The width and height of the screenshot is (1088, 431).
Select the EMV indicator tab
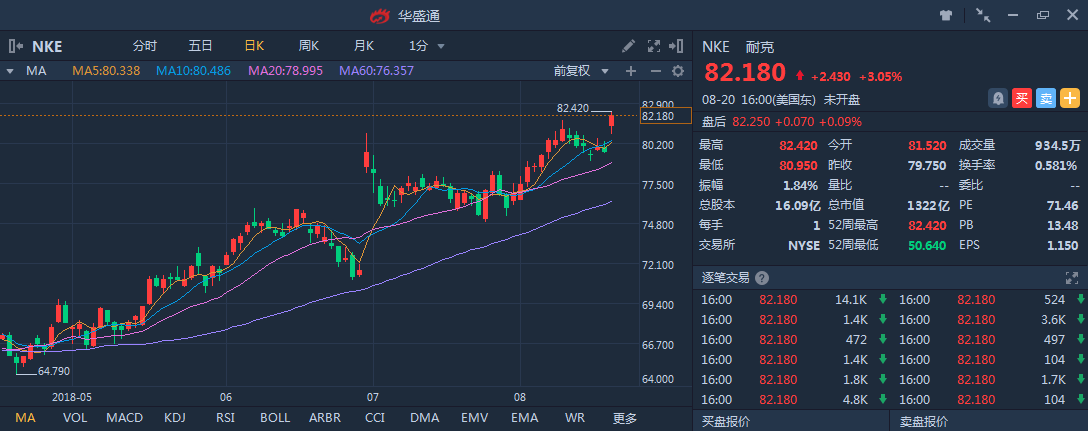click(475, 418)
